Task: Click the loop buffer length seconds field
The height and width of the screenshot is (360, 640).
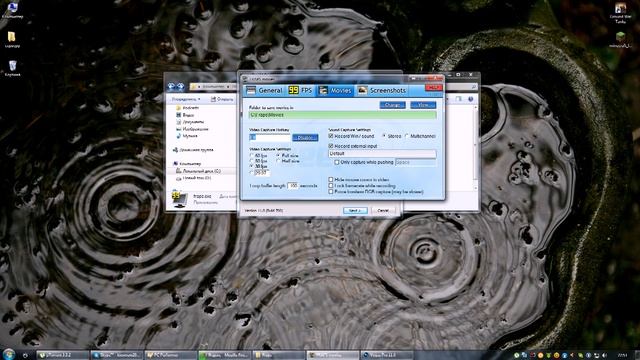Action: point(293,186)
